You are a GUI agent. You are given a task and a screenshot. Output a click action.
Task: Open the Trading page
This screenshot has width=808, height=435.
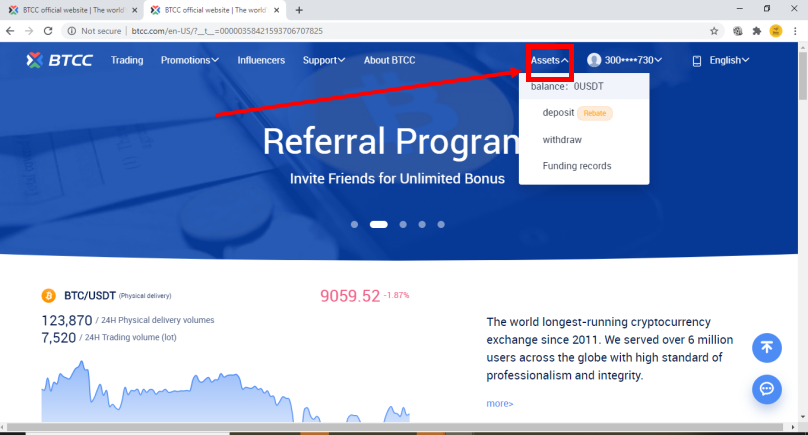tap(127, 60)
